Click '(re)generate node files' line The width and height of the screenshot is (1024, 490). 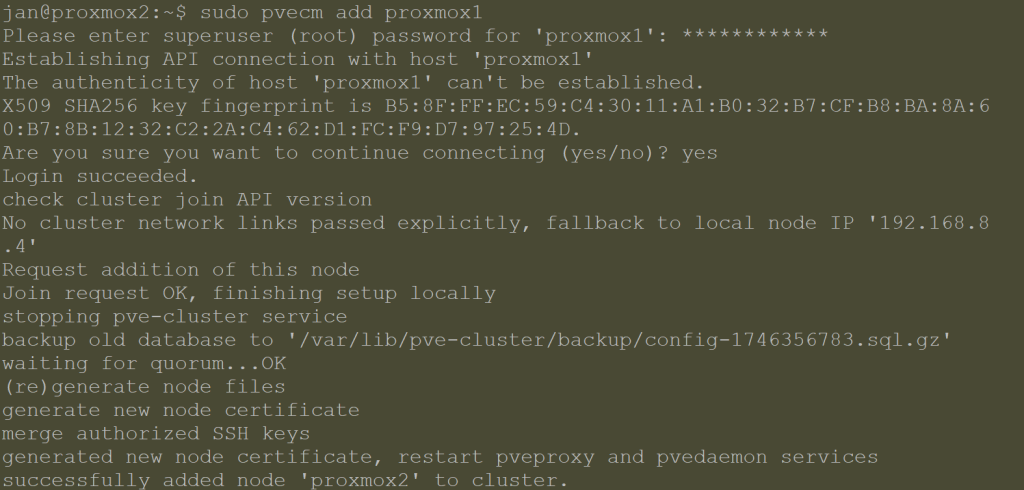144,387
